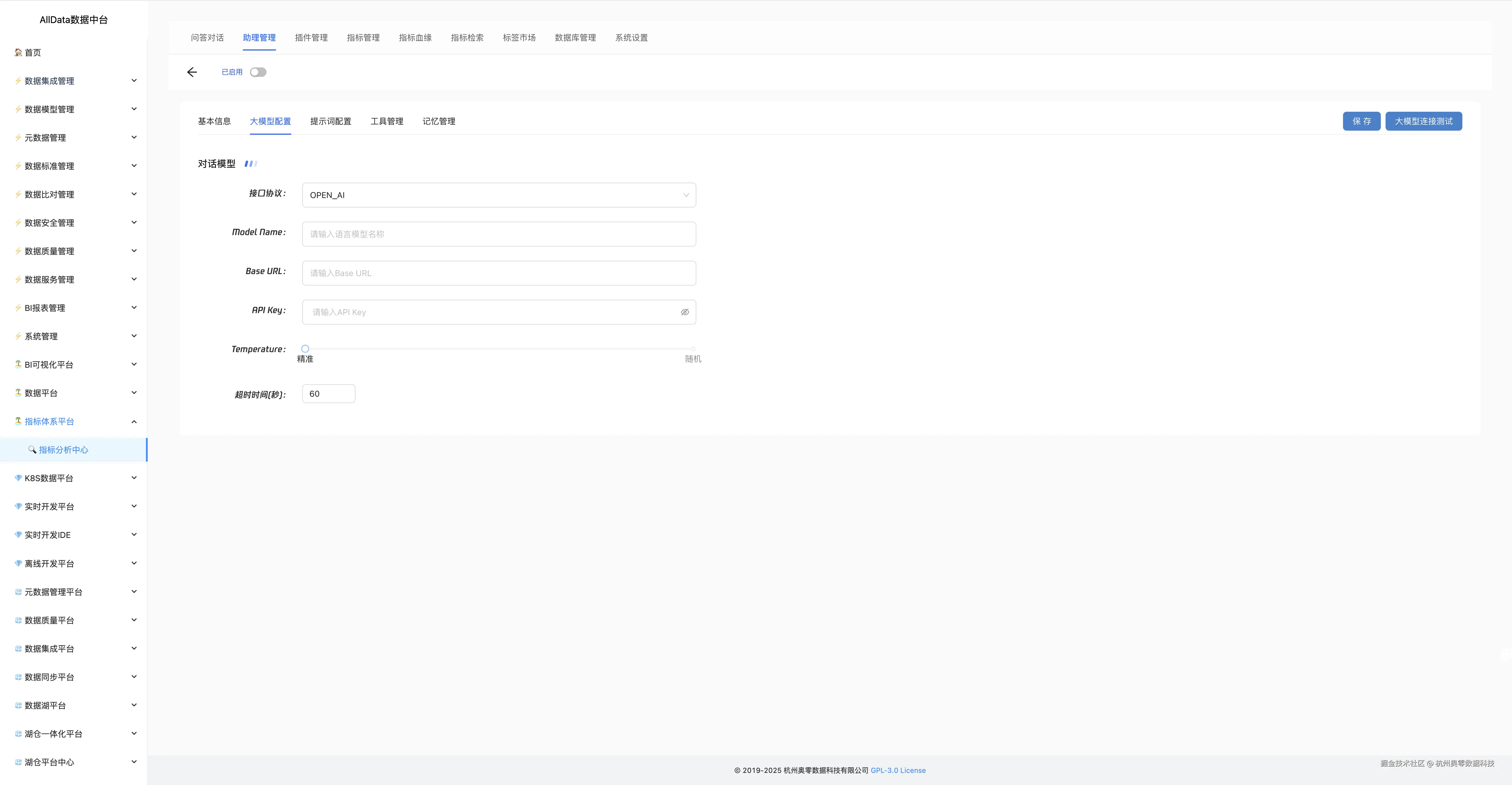Click the 大模型连接测试 button
The image size is (1512, 785).
click(x=1423, y=121)
